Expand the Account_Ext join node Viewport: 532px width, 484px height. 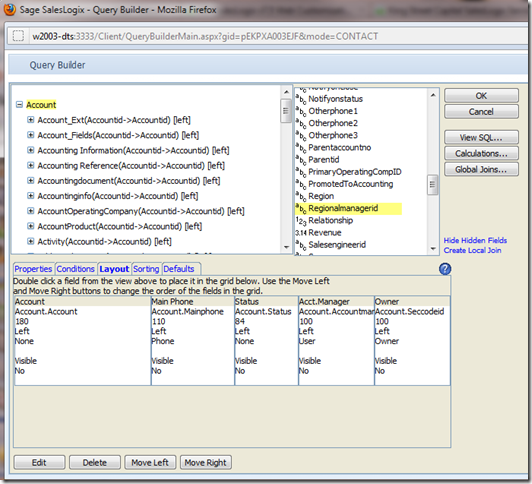[x=31, y=120]
